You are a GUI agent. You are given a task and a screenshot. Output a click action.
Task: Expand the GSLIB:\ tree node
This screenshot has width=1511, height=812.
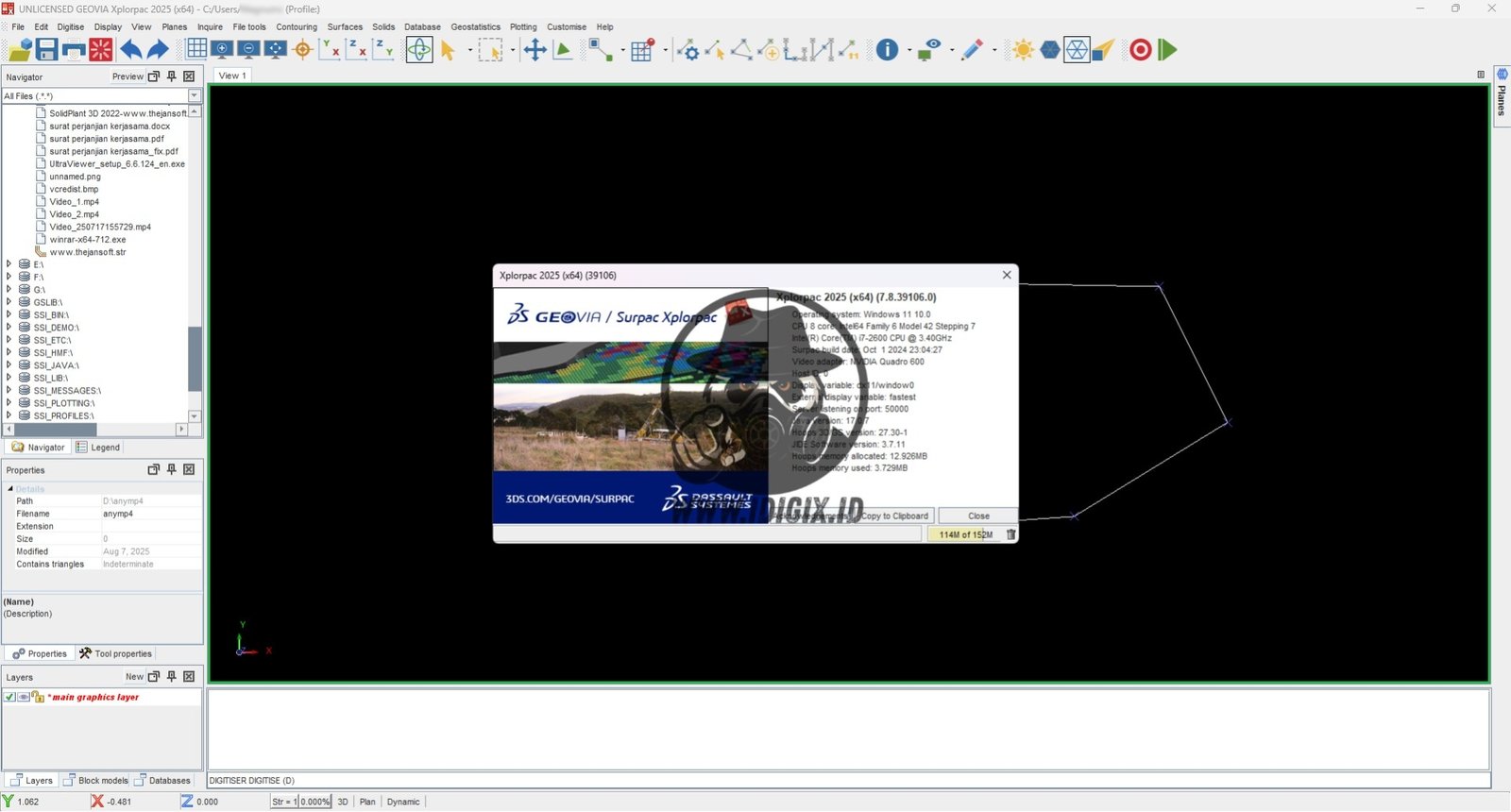(x=8, y=302)
